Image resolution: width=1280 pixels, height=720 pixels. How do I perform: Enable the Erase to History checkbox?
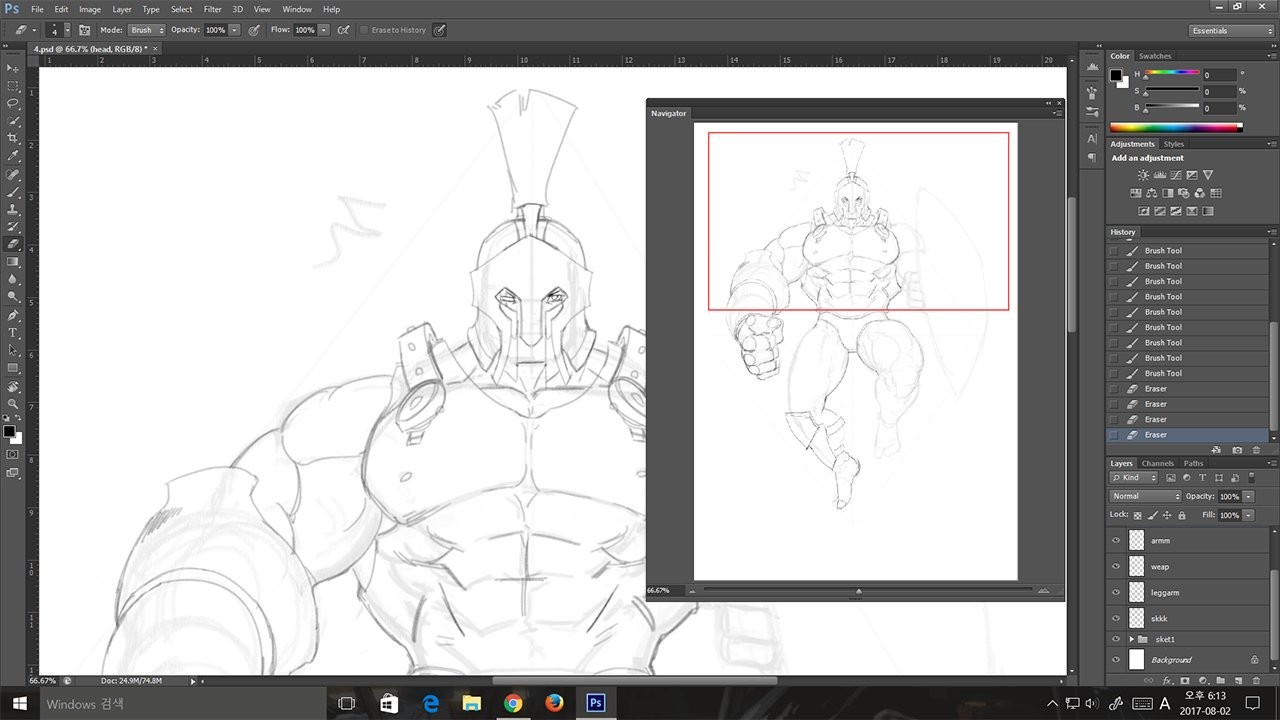[364, 30]
